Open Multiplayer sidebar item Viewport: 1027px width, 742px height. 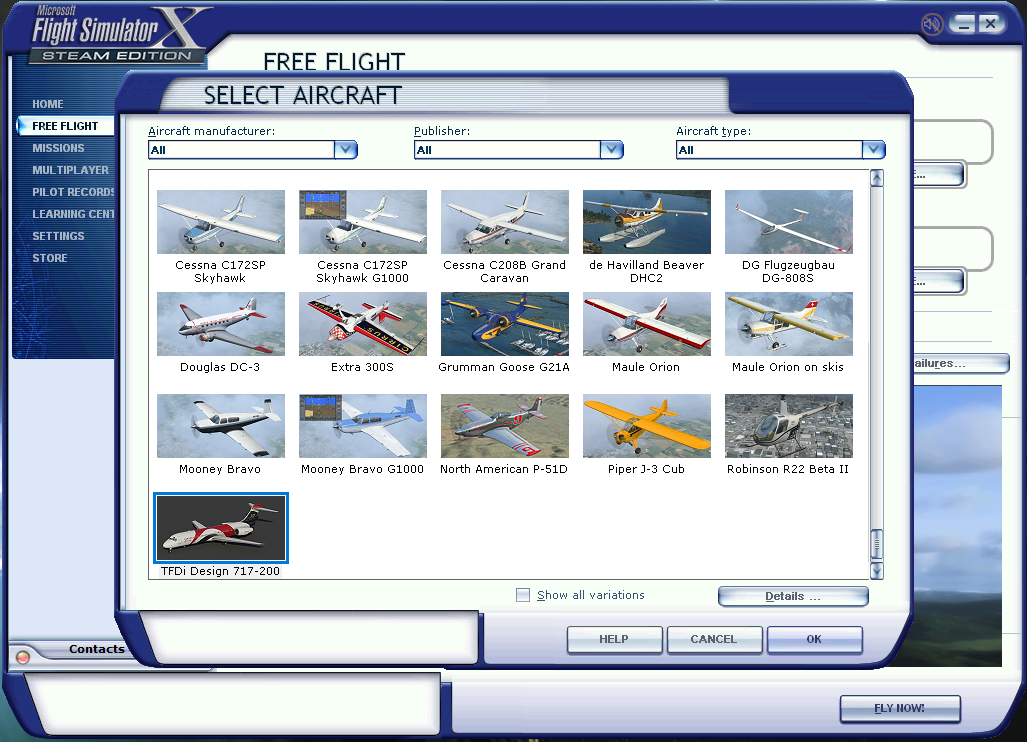click(x=71, y=170)
